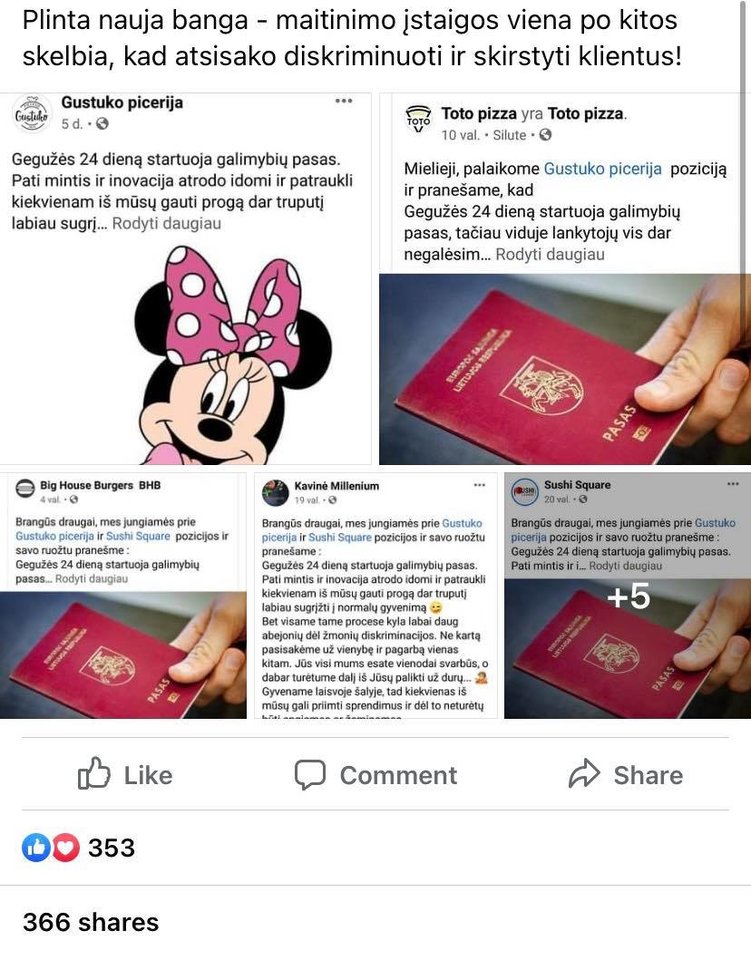Expand the Big House Burgers post text
751x960 pixels.
point(91,579)
